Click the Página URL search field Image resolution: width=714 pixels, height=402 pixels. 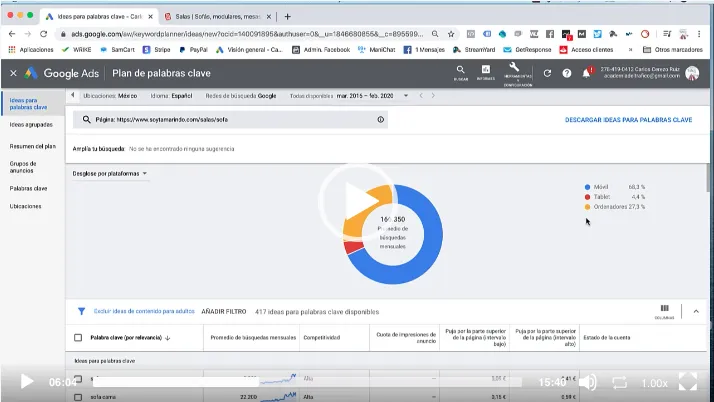230,120
